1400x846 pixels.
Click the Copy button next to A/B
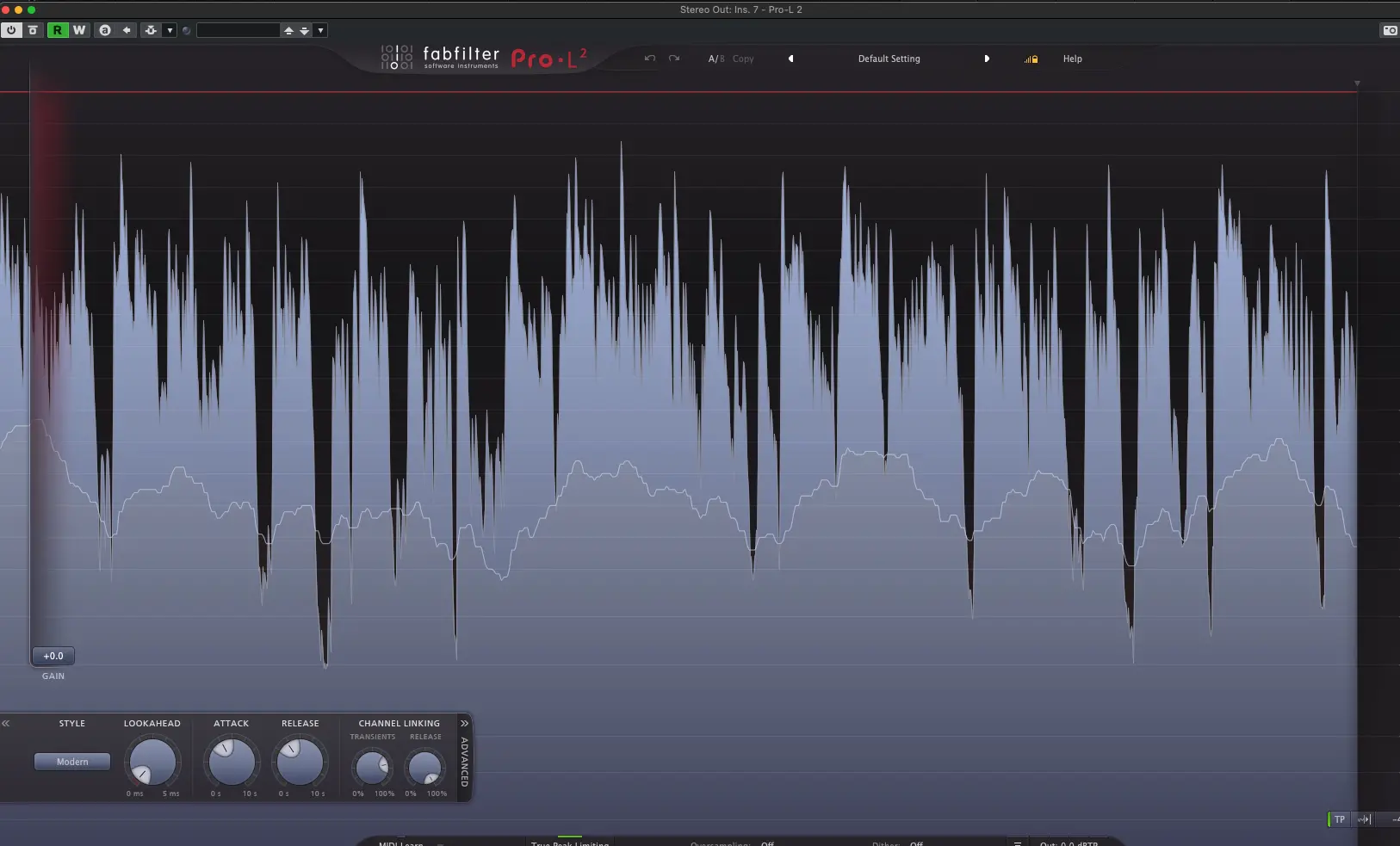(x=743, y=59)
